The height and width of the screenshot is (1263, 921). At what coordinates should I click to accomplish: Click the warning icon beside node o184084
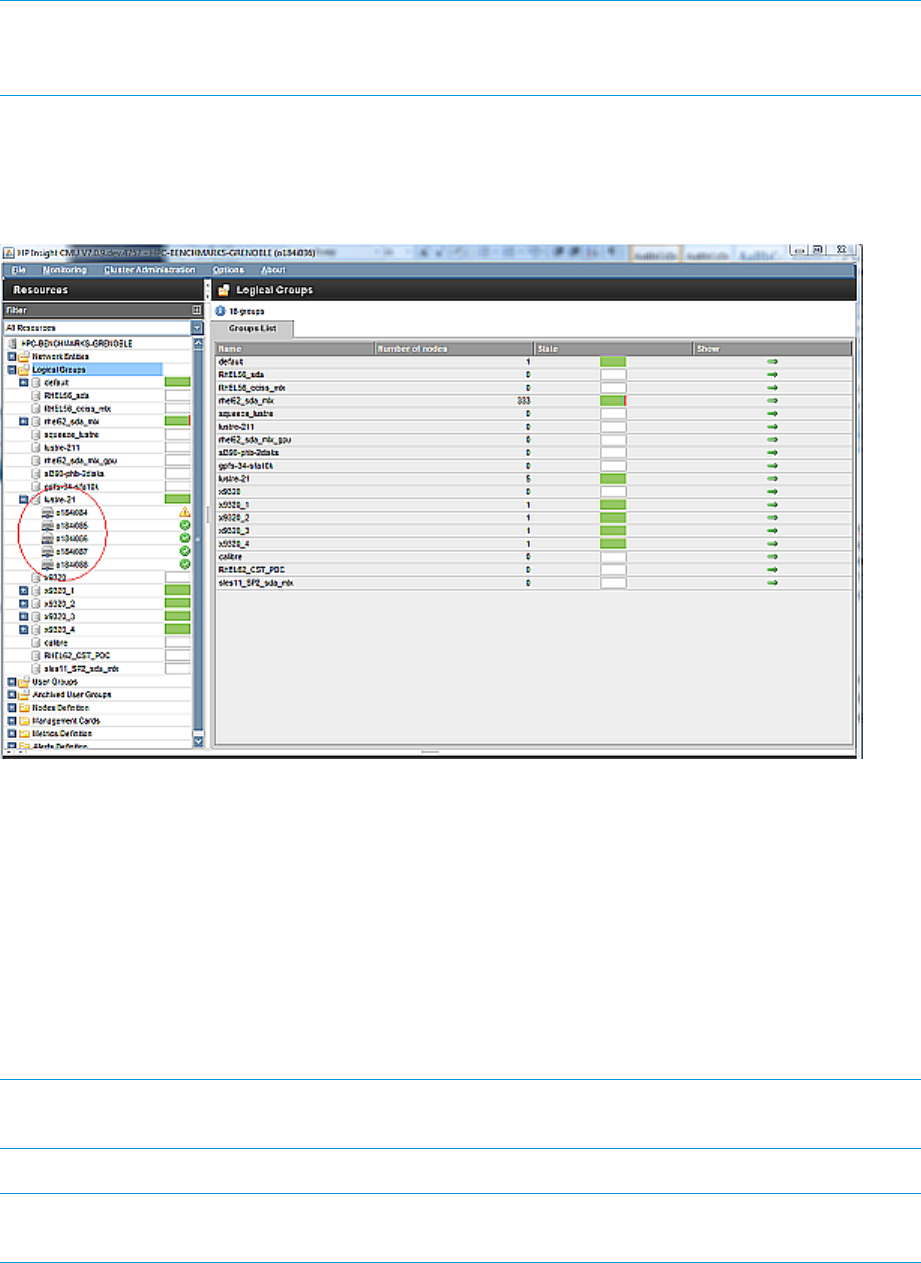185,512
